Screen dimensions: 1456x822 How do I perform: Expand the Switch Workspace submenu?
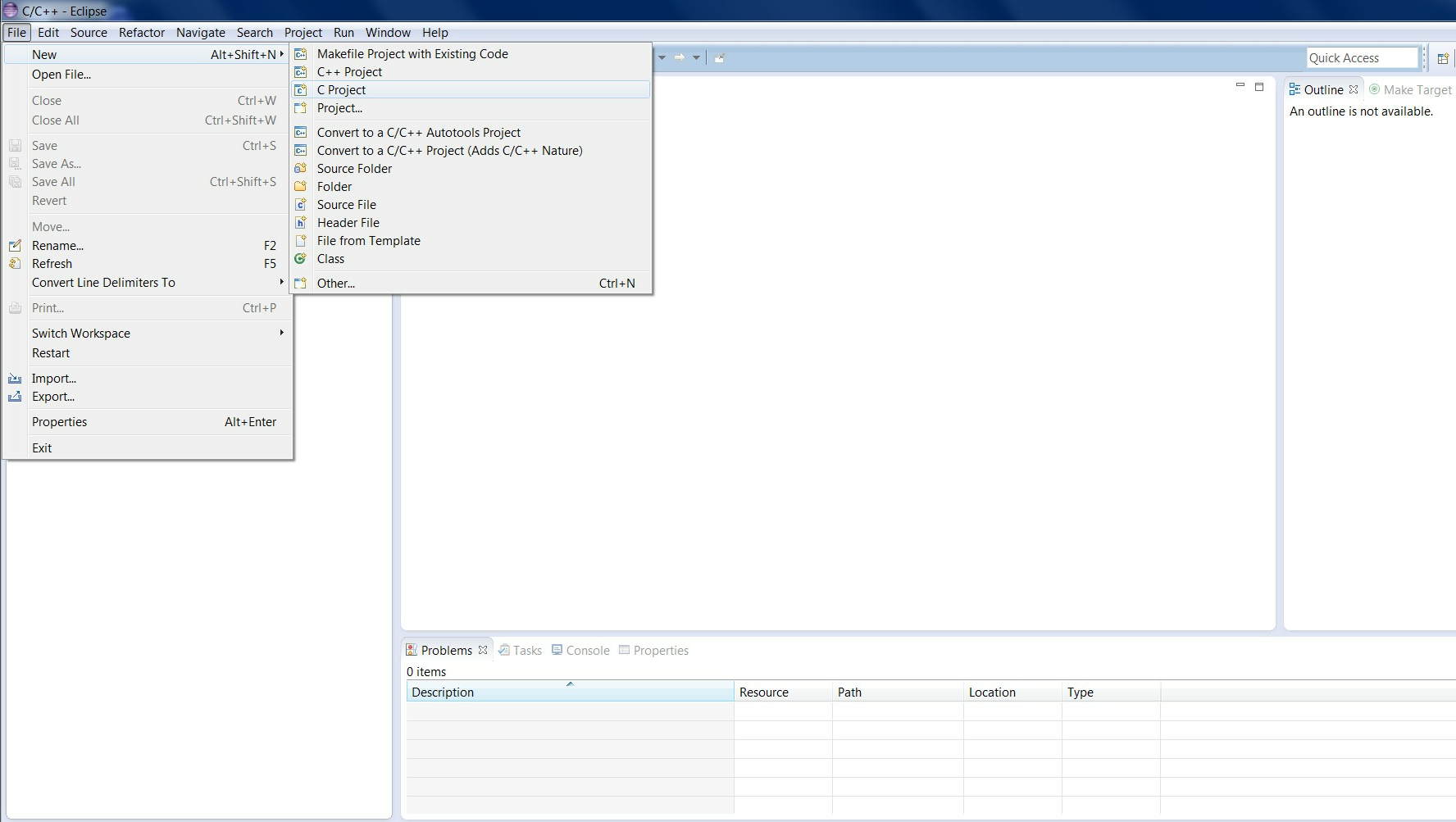(x=282, y=333)
